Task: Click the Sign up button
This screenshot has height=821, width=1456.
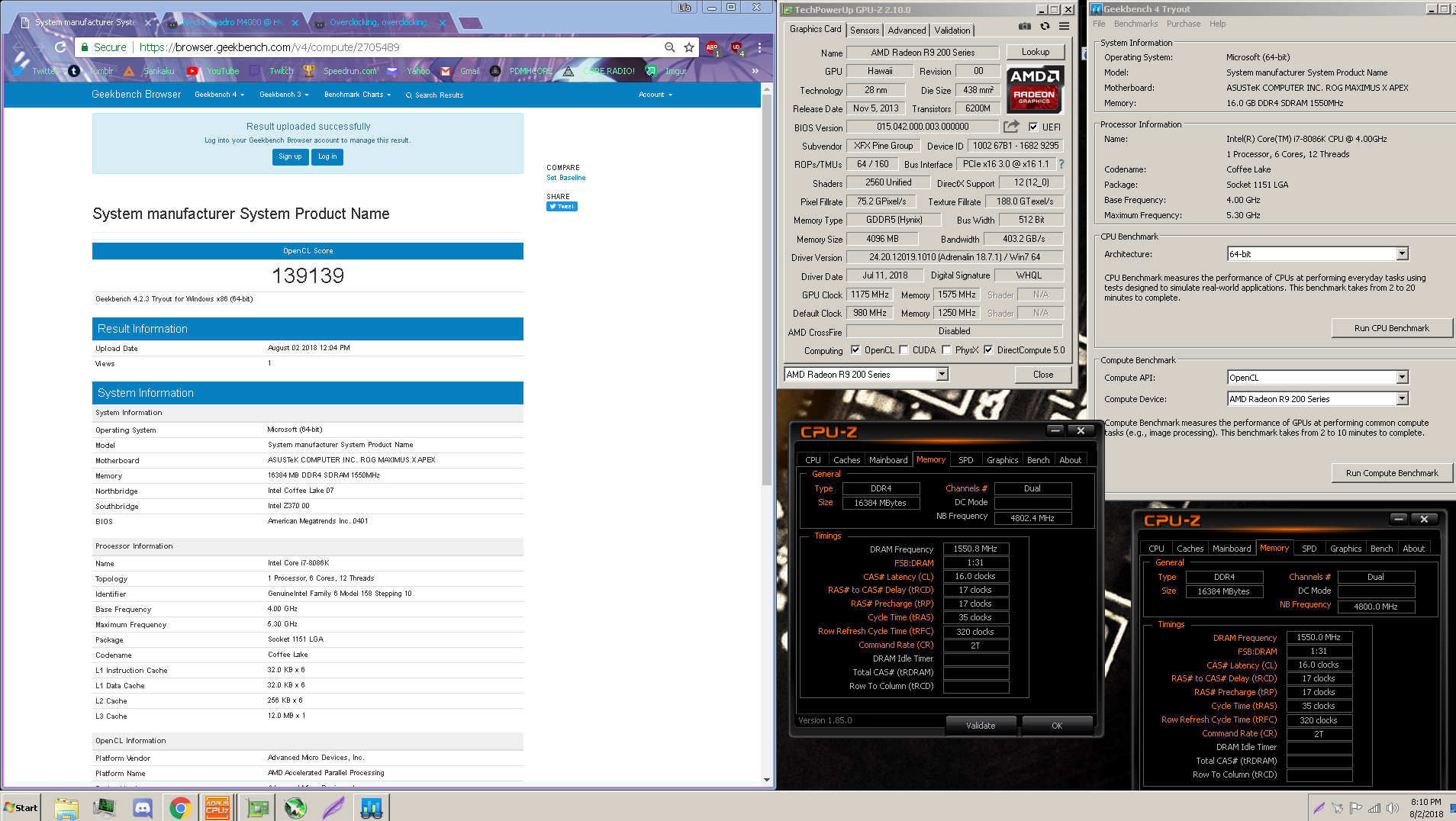Action: click(x=290, y=156)
